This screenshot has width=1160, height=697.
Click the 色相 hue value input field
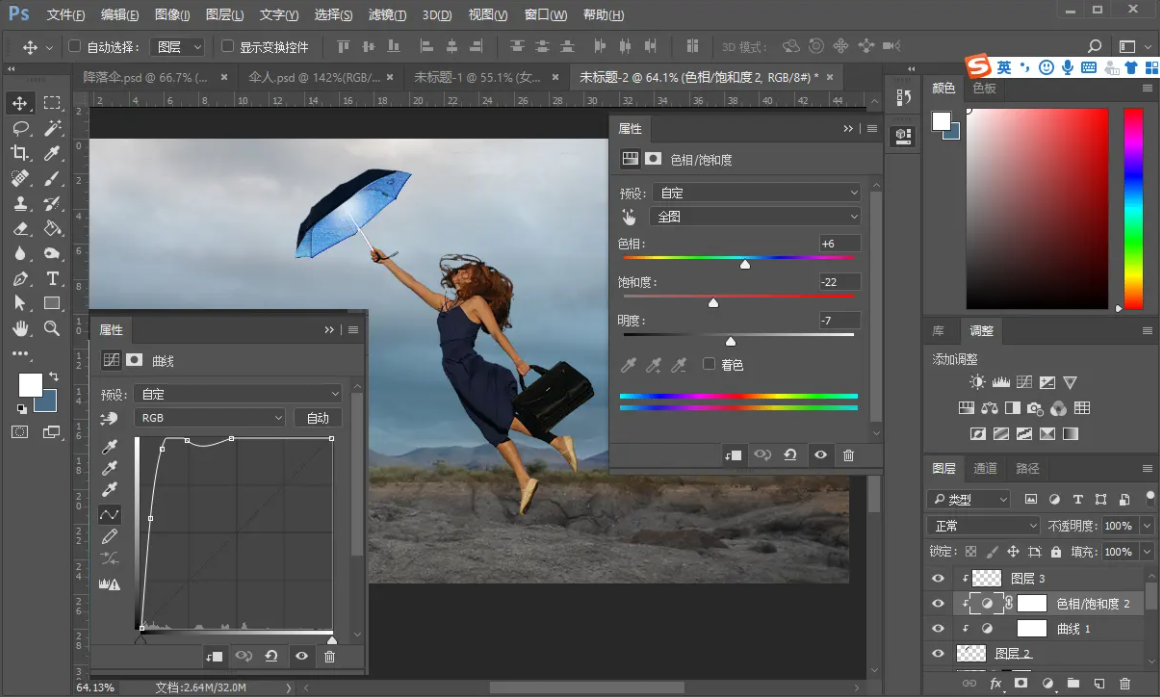point(838,244)
